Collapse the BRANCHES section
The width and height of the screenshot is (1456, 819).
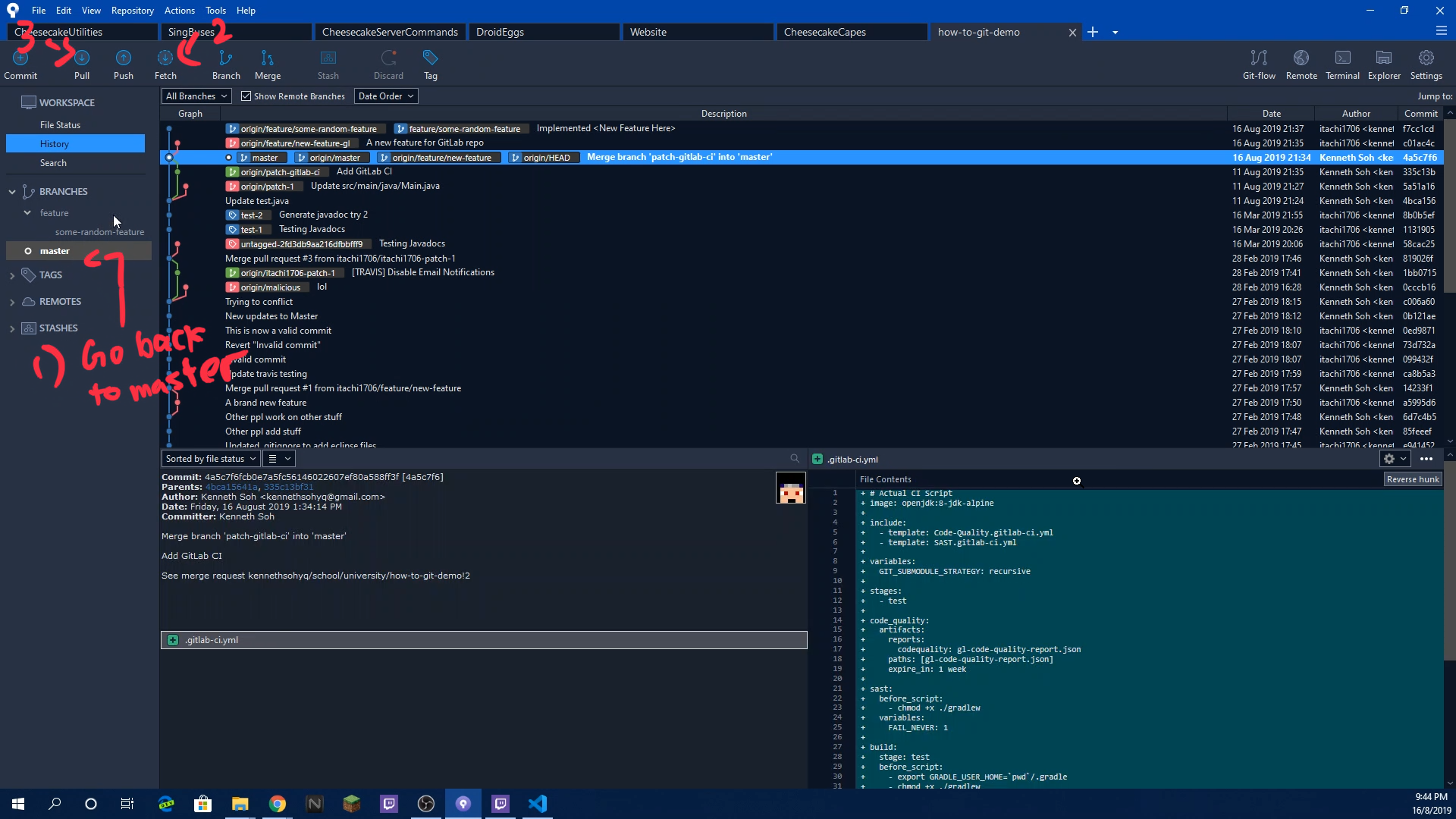point(12,192)
